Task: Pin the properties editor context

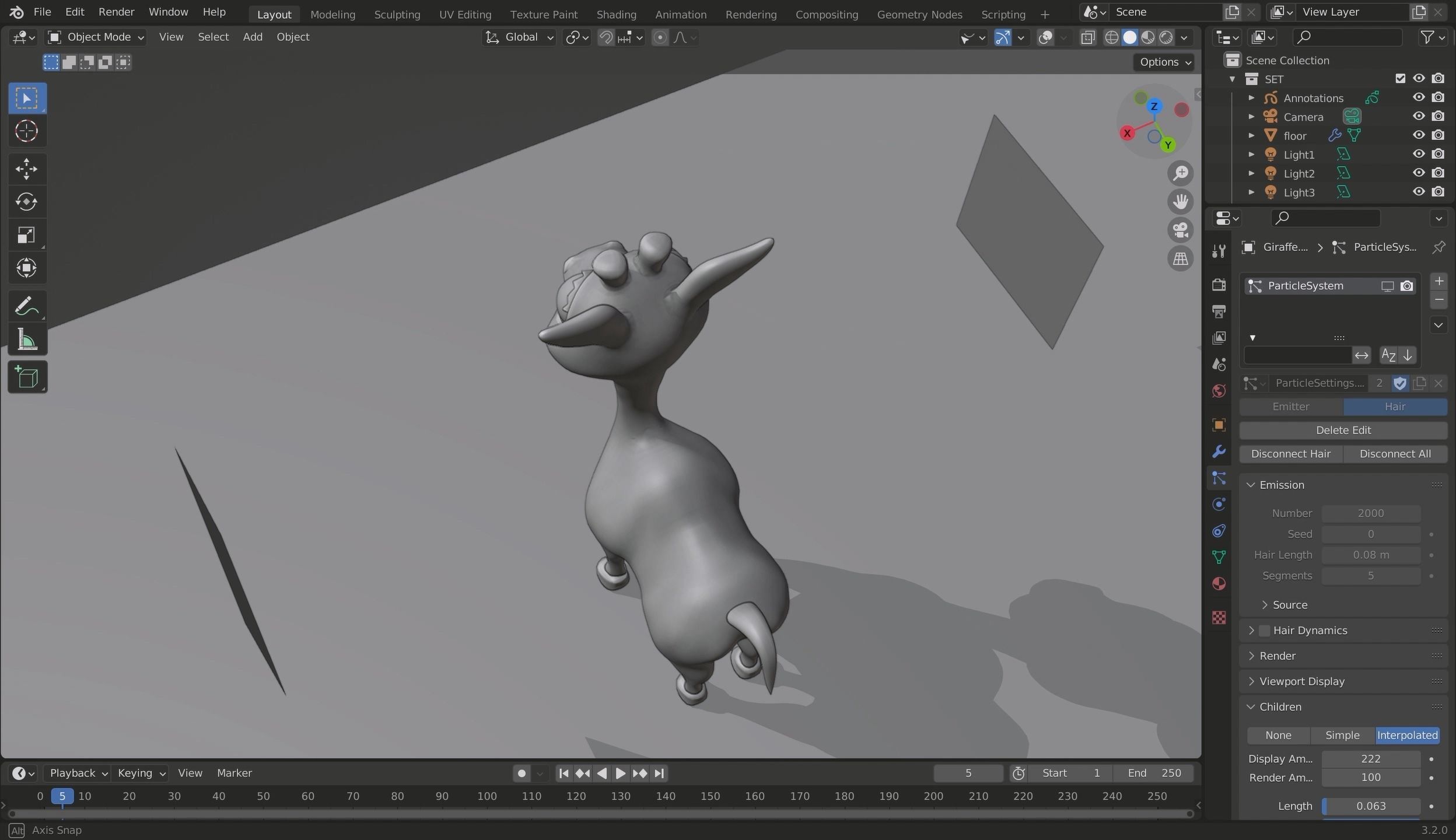Action: click(x=1438, y=247)
